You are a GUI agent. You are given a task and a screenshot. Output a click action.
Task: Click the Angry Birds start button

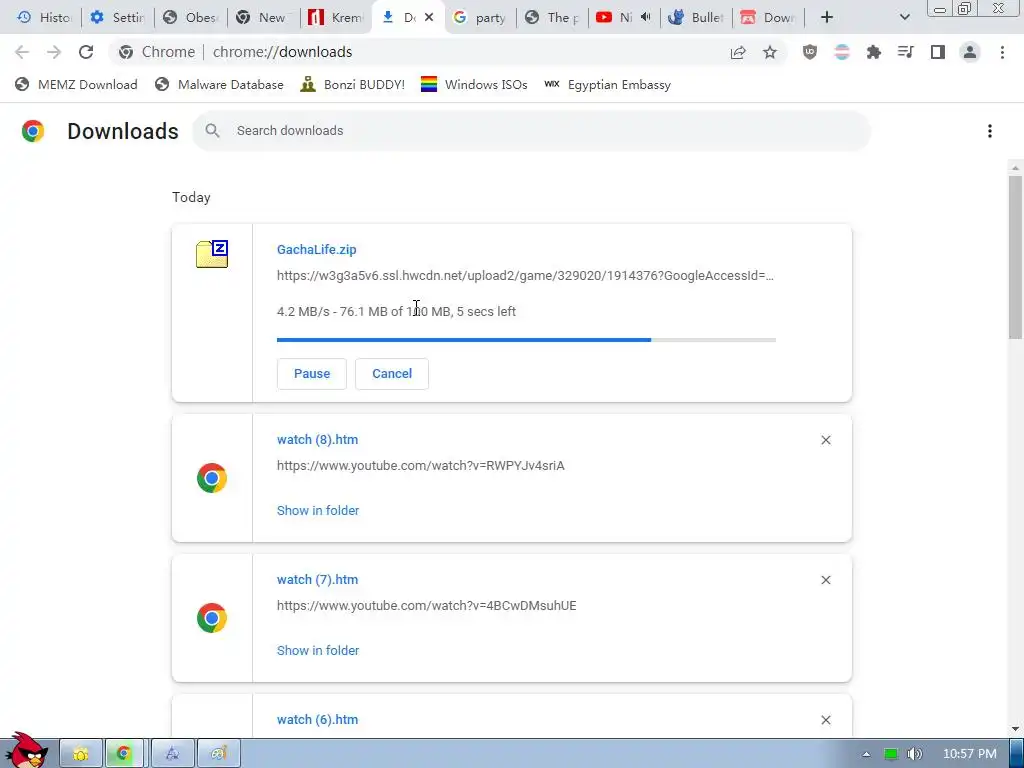[x=26, y=751]
